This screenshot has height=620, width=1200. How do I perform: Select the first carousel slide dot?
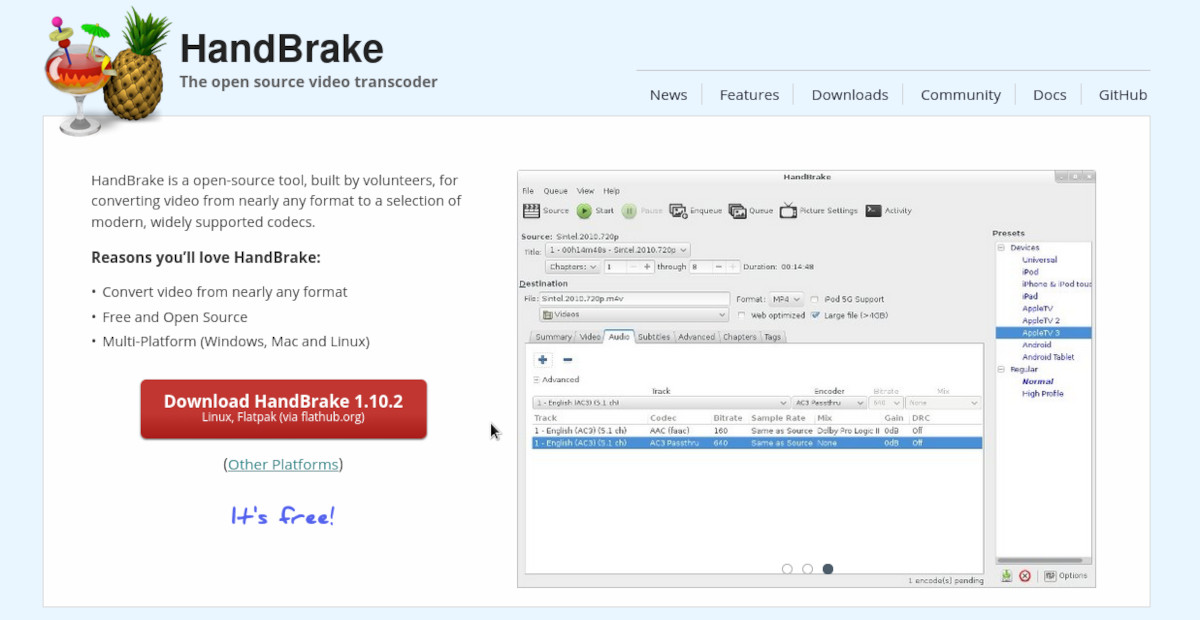pyautogui.click(x=787, y=569)
